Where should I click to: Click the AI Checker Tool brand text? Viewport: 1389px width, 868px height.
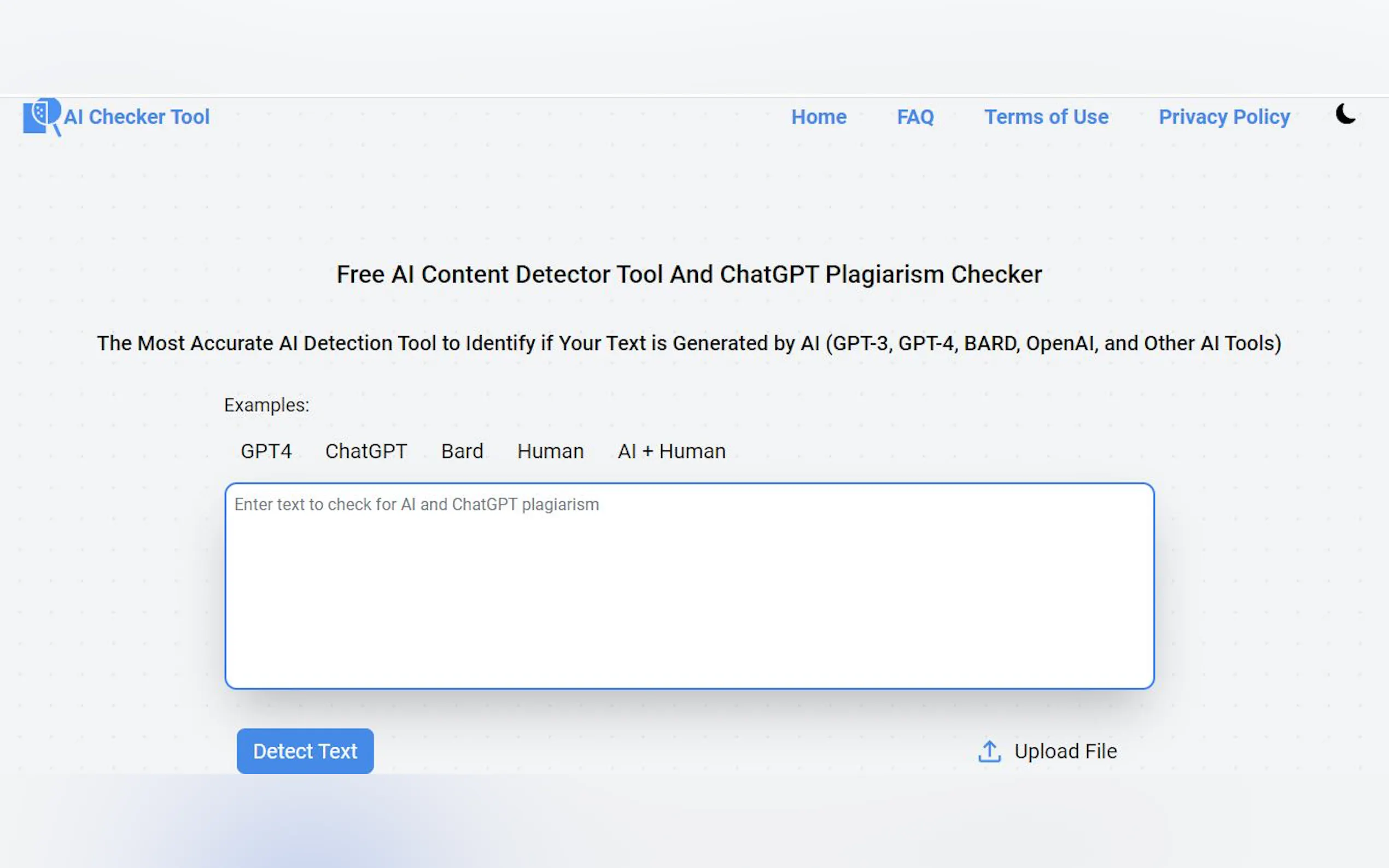[137, 117]
